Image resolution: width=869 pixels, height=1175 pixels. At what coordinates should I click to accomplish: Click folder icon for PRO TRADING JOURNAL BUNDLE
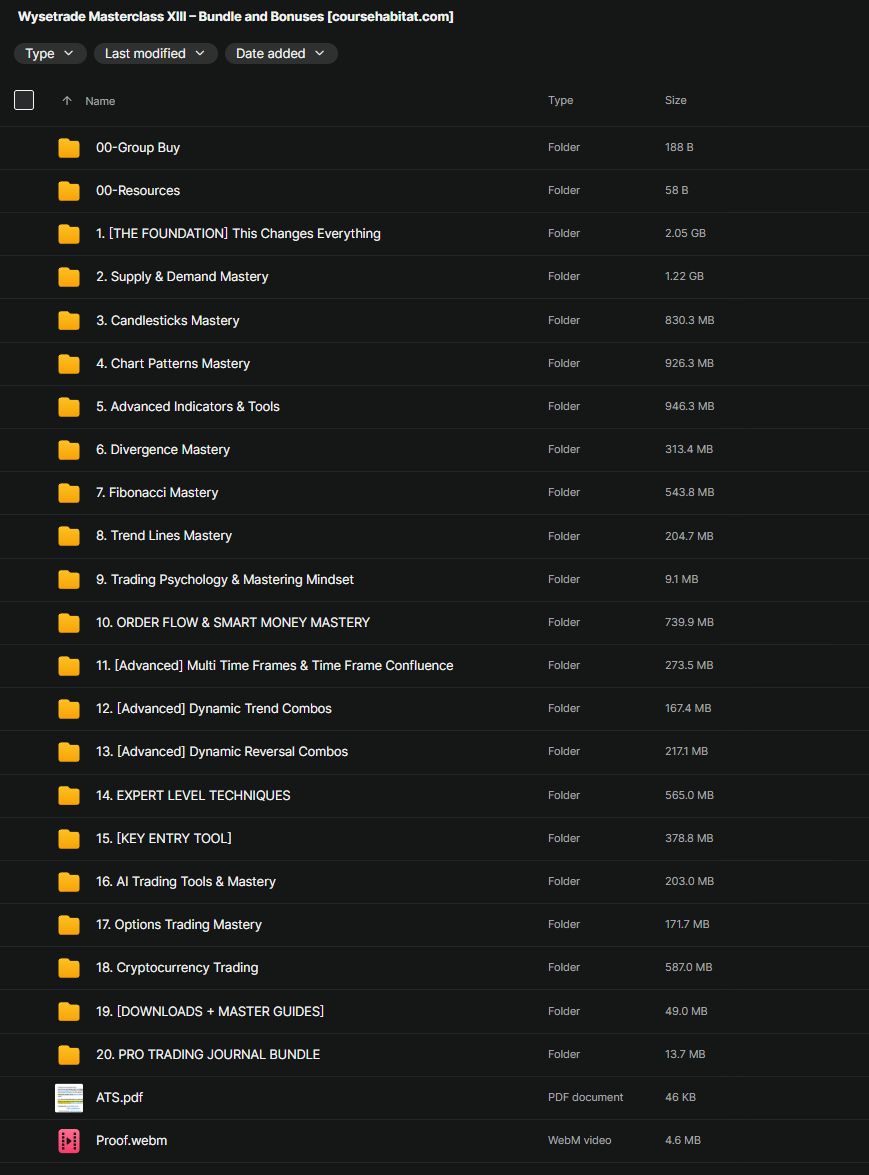coord(69,1055)
